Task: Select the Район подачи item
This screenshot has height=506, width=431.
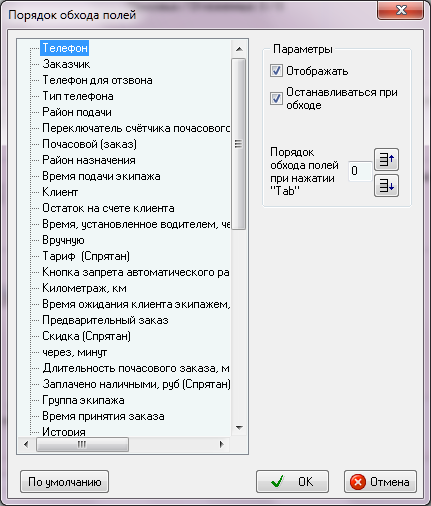Action: [77, 112]
